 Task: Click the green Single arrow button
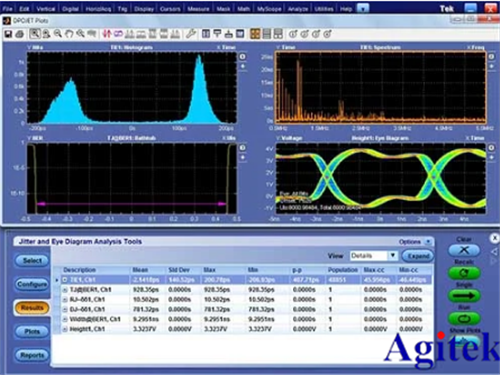click(464, 296)
